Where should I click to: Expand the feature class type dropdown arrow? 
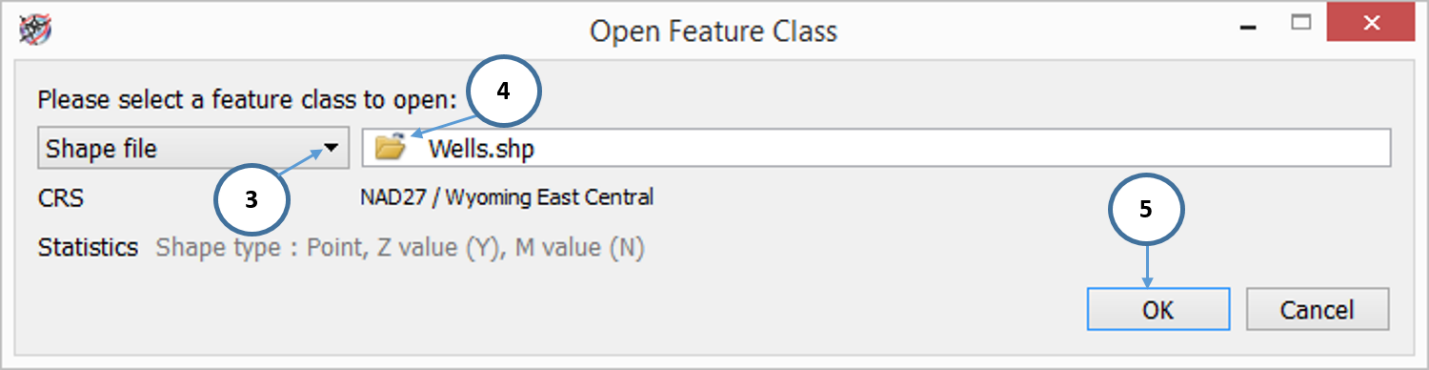(x=329, y=149)
